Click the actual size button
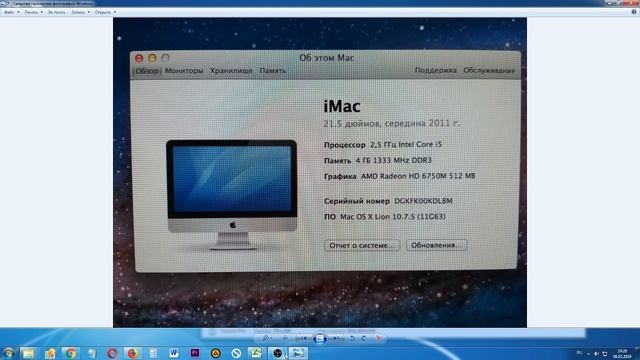The image size is (640, 360). pyautogui.click(x=285, y=338)
